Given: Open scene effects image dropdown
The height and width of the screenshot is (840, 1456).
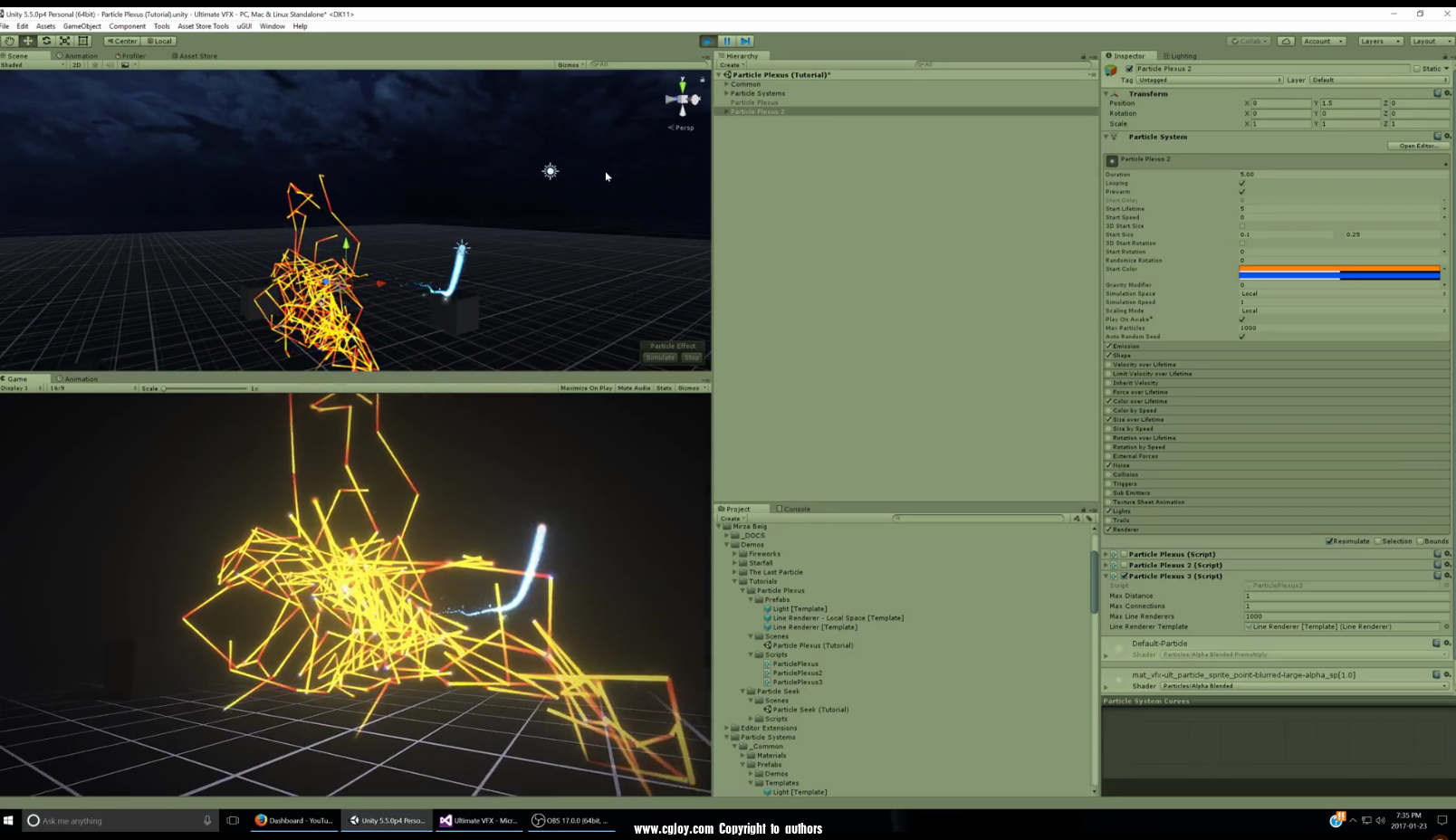Looking at the screenshot, I should [x=128, y=64].
